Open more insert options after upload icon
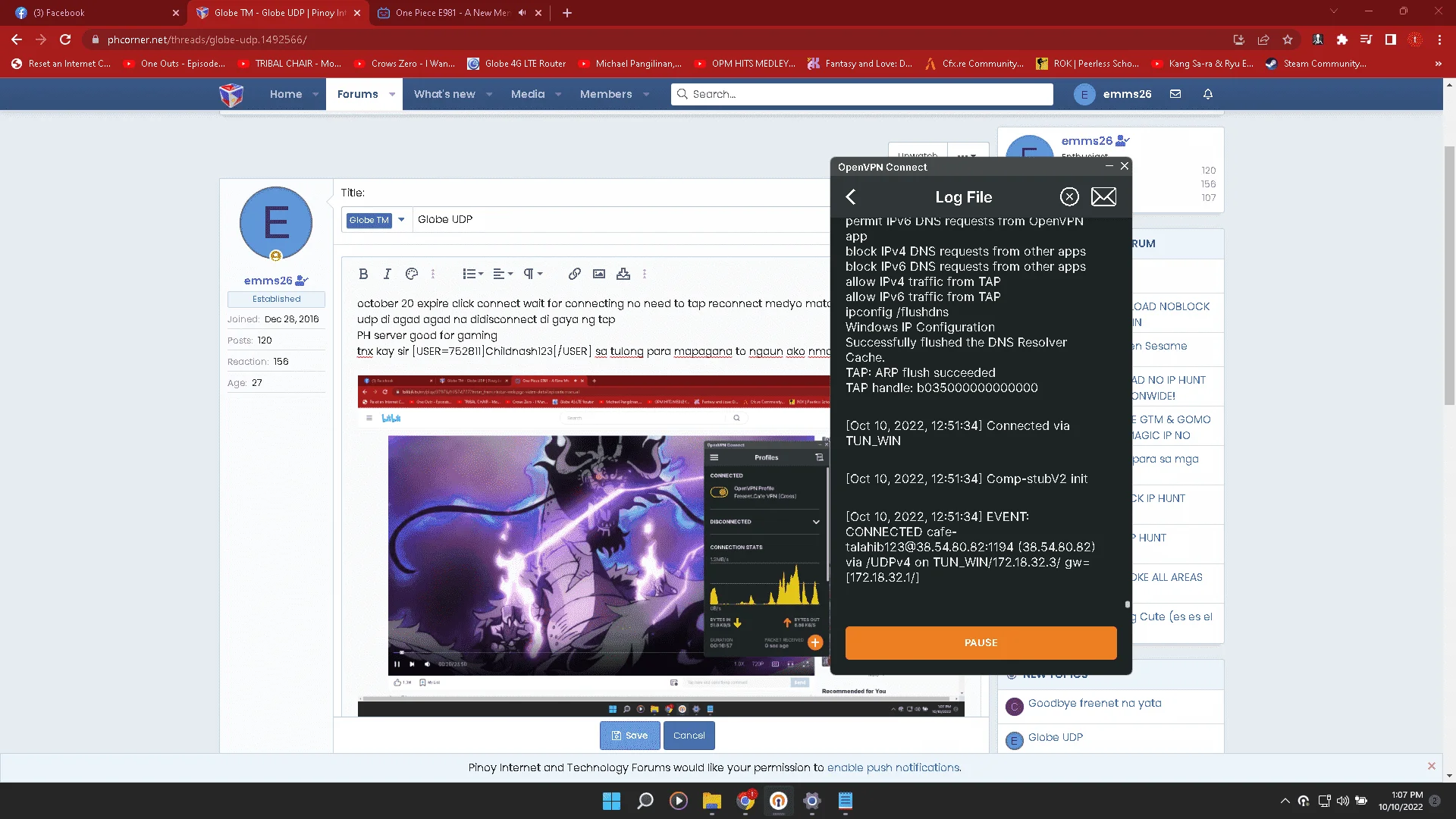This screenshot has height=819, width=1456. 645,274
